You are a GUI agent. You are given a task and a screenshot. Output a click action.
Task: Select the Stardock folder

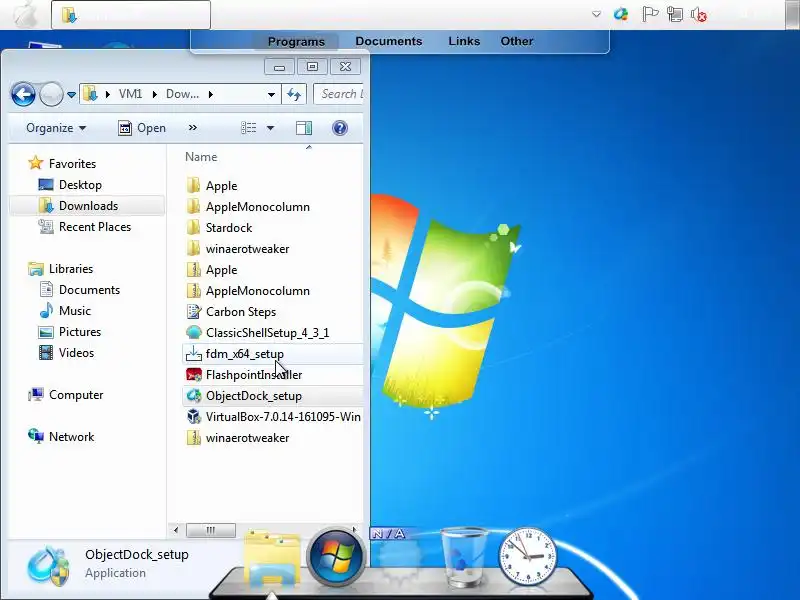click(x=229, y=228)
